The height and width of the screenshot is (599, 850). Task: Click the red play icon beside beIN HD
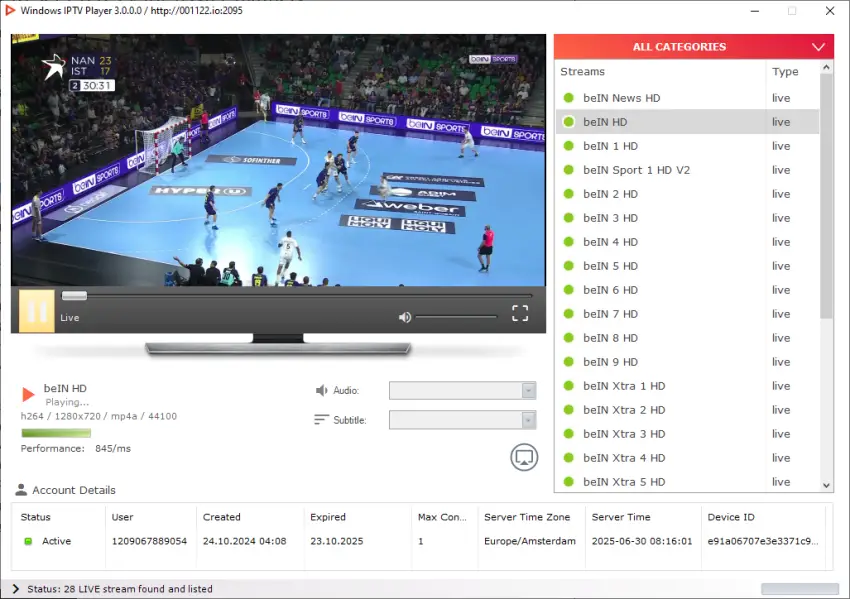28,394
